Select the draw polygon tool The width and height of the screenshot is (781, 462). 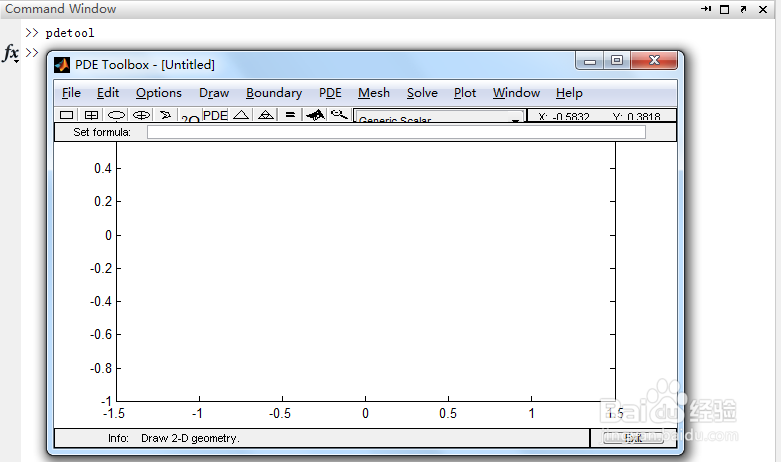tap(165, 115)
